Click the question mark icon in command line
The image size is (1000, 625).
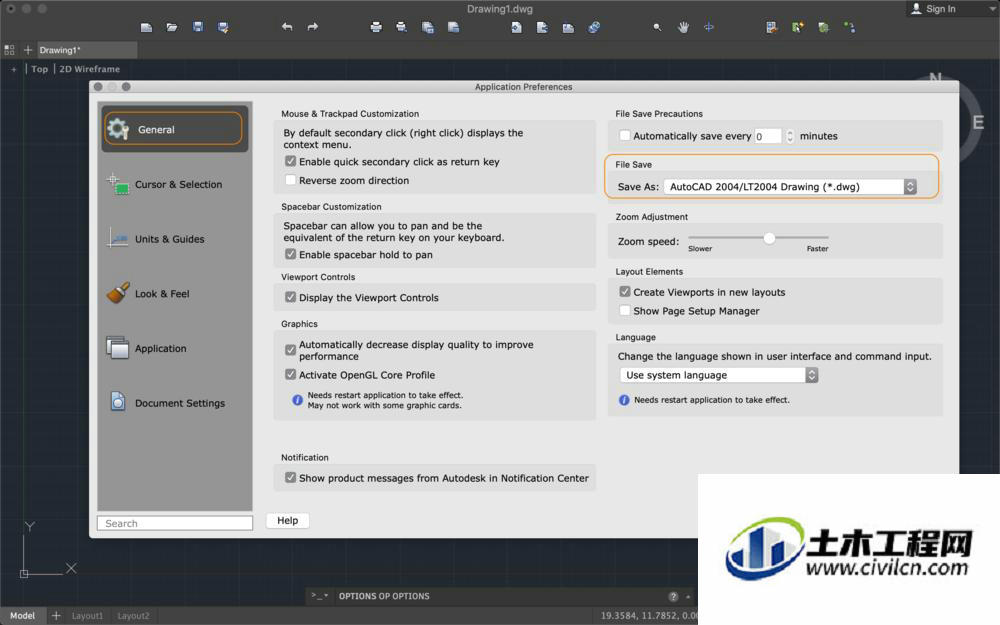(673, 596)
